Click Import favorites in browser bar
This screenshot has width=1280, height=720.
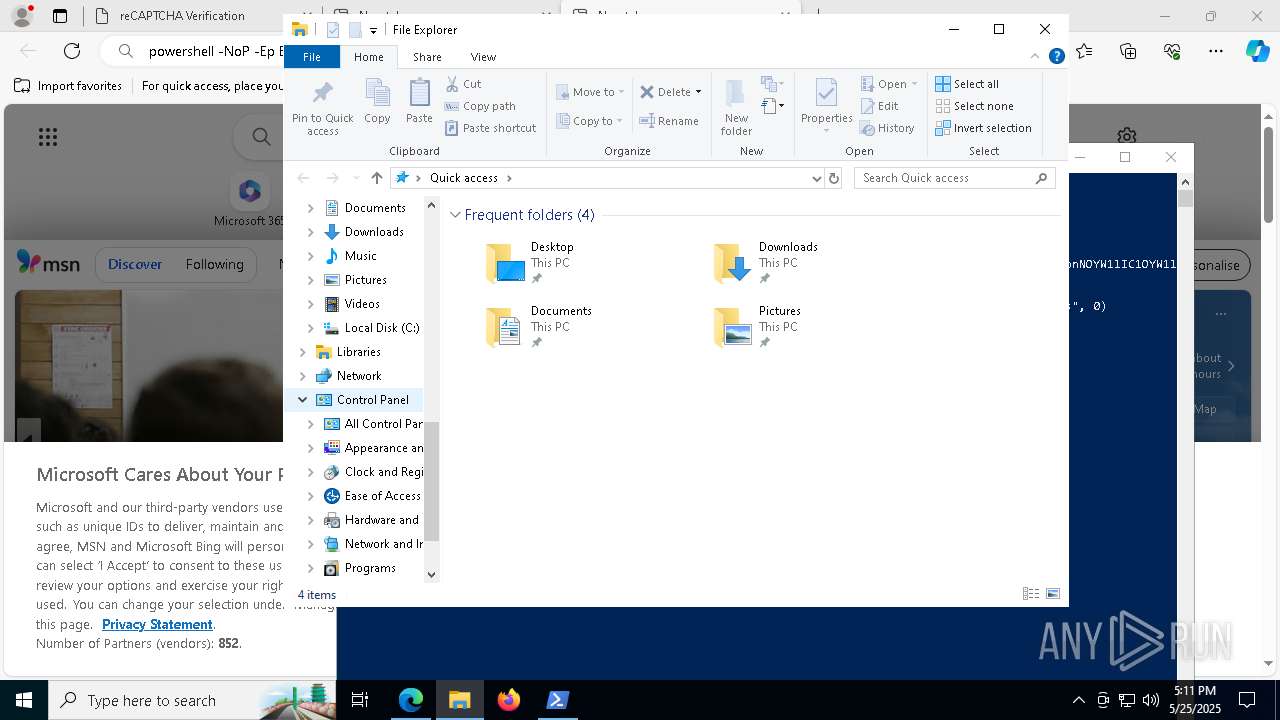point(68,86)
